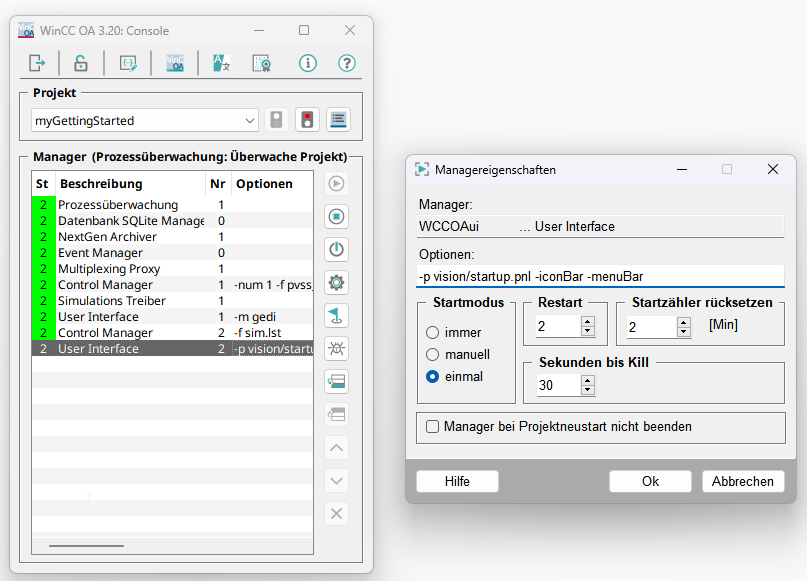The image size is (807, 581).
Task: Increase the Sekunden bis Kill value
Action: coord(587,380)
